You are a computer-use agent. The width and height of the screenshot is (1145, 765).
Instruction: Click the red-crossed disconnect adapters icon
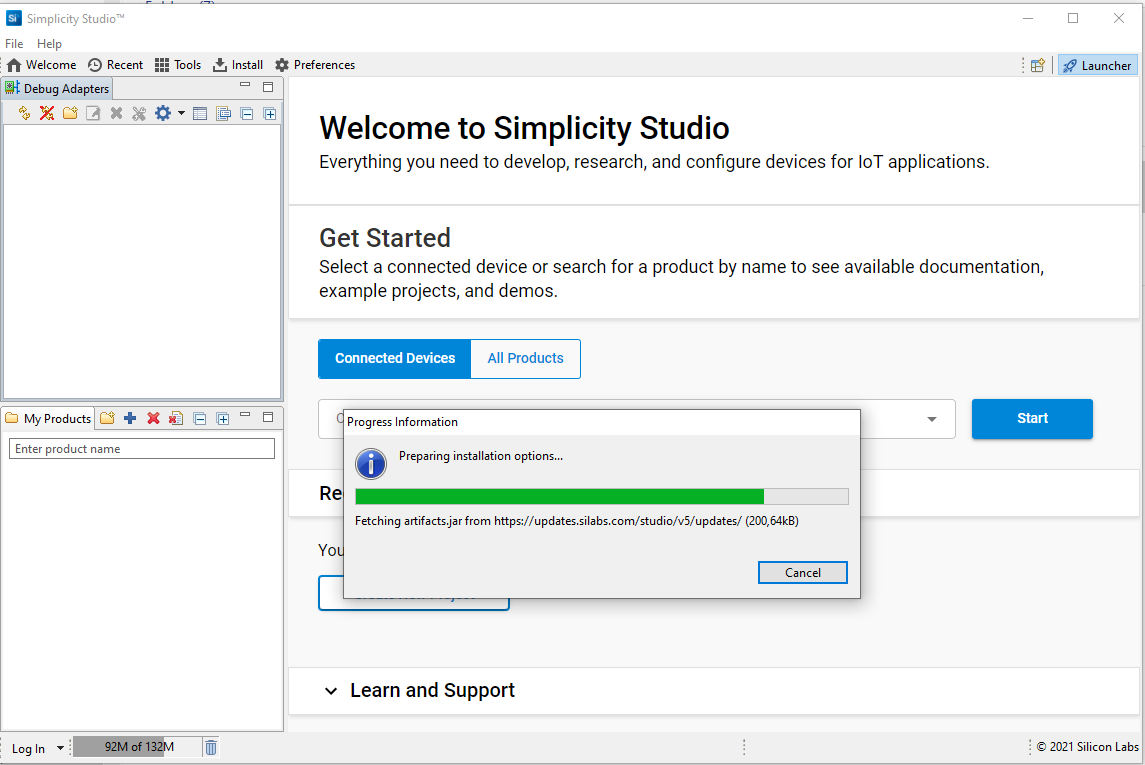[x=47, y=113]
